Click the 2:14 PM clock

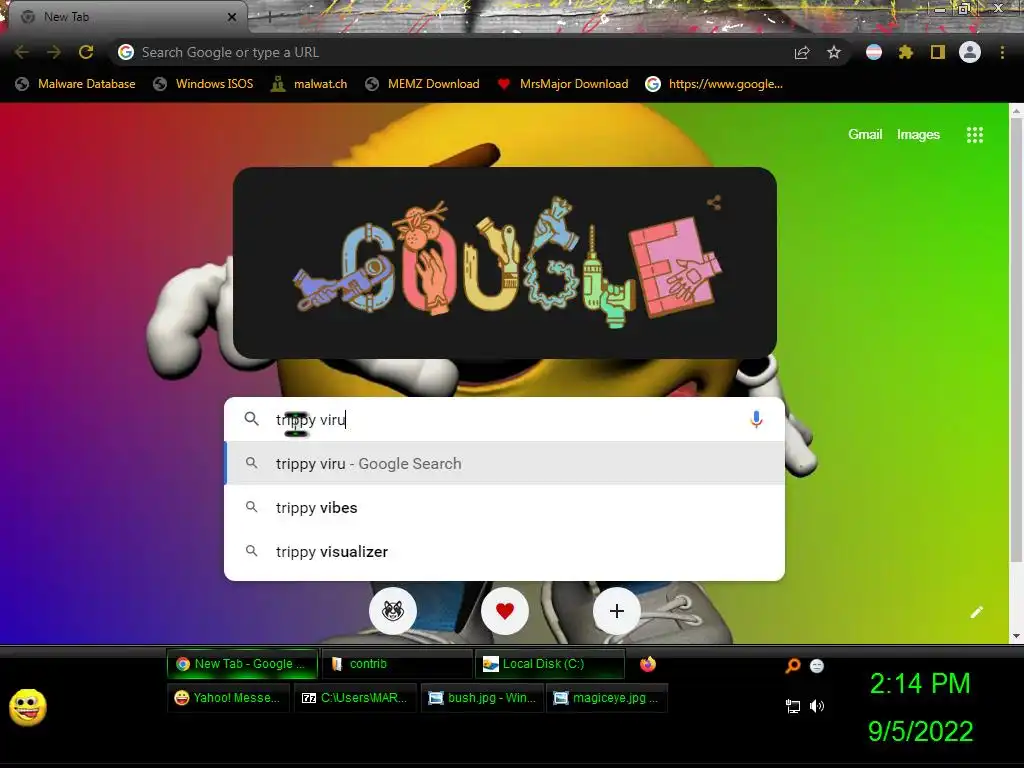[x=920, y=684]
